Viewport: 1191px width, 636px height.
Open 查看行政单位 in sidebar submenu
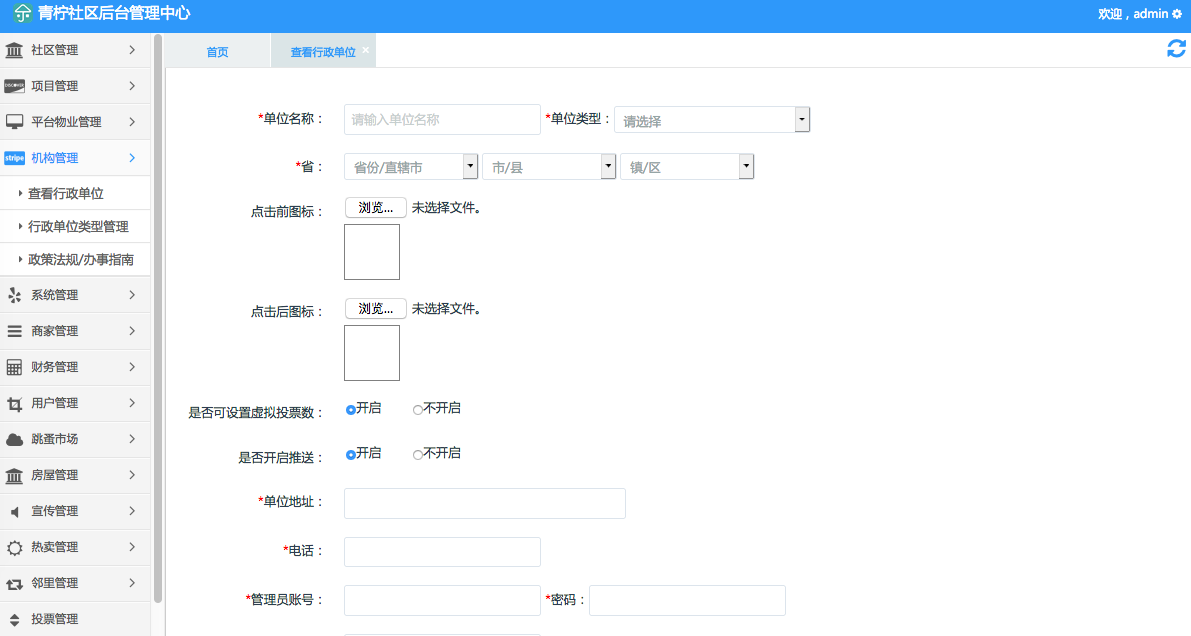point(75,194)
